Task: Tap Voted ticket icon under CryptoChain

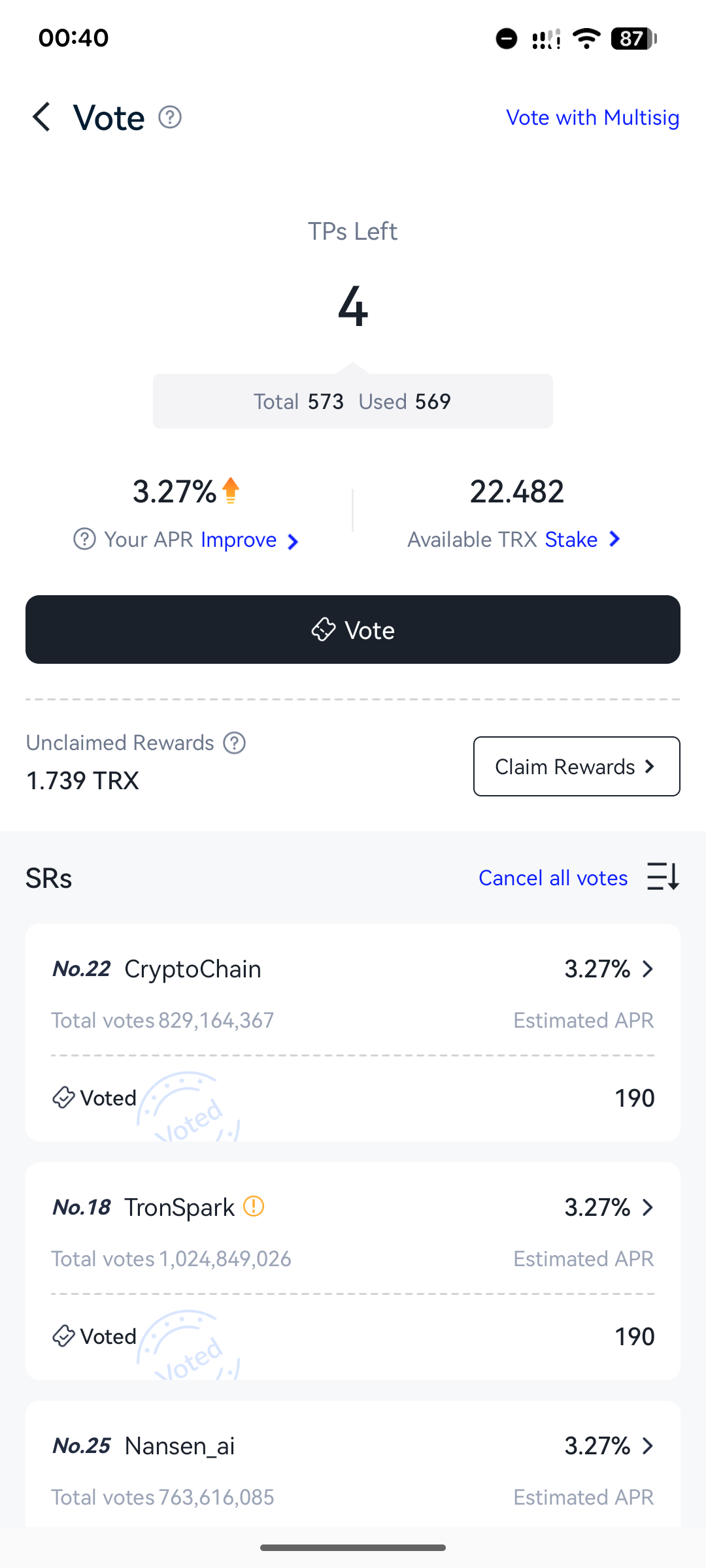Action: pyautogui.click(x=63, y=1098)
